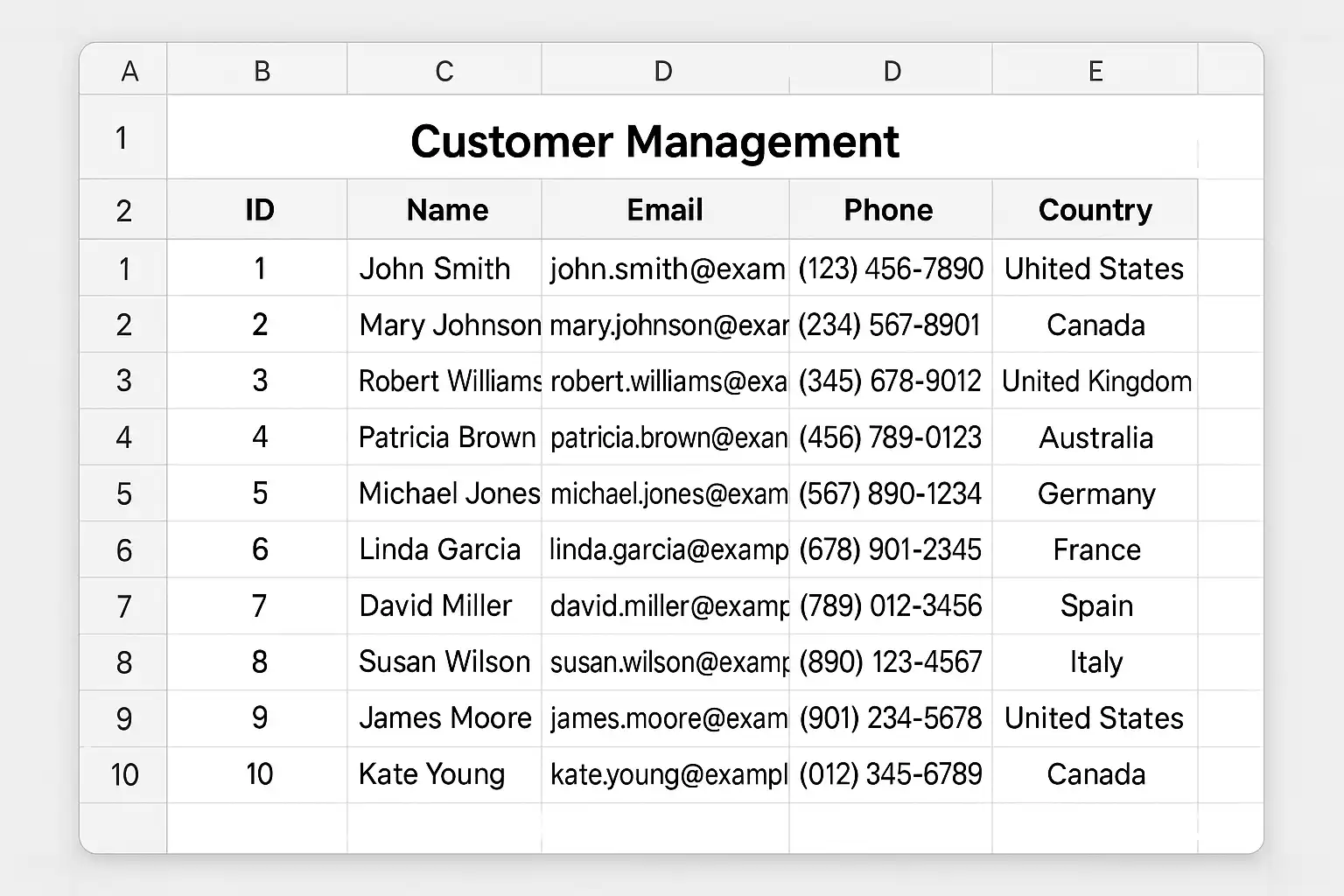Click column header B
Viewport: 1344px width, 896px height.
(x=261, y=71)
